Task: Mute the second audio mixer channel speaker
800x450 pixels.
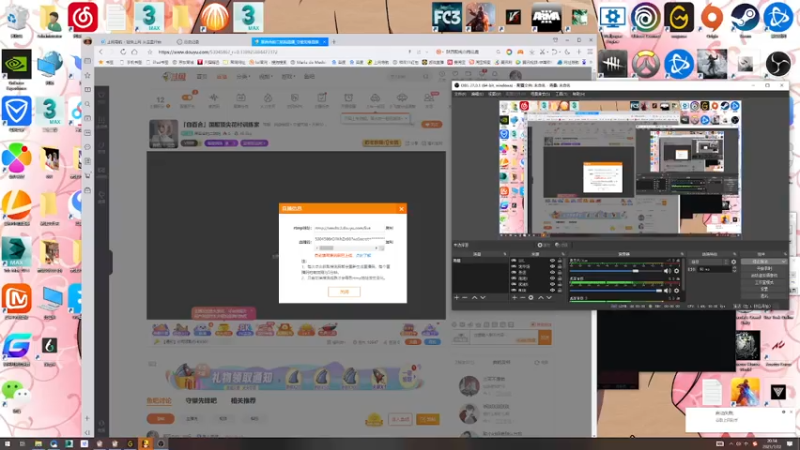Action: (667, 290)
